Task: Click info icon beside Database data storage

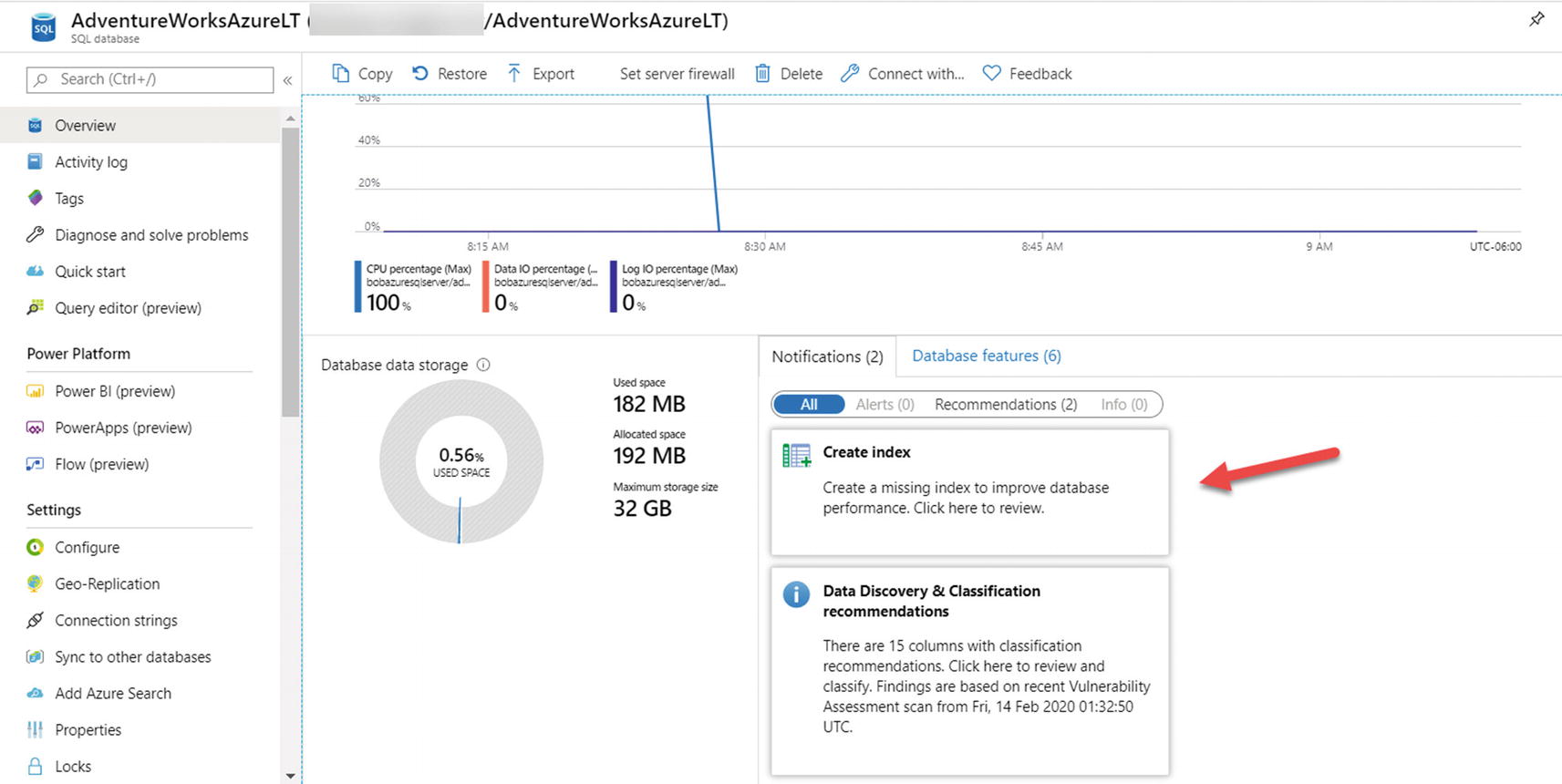Action: click(483, 365)
